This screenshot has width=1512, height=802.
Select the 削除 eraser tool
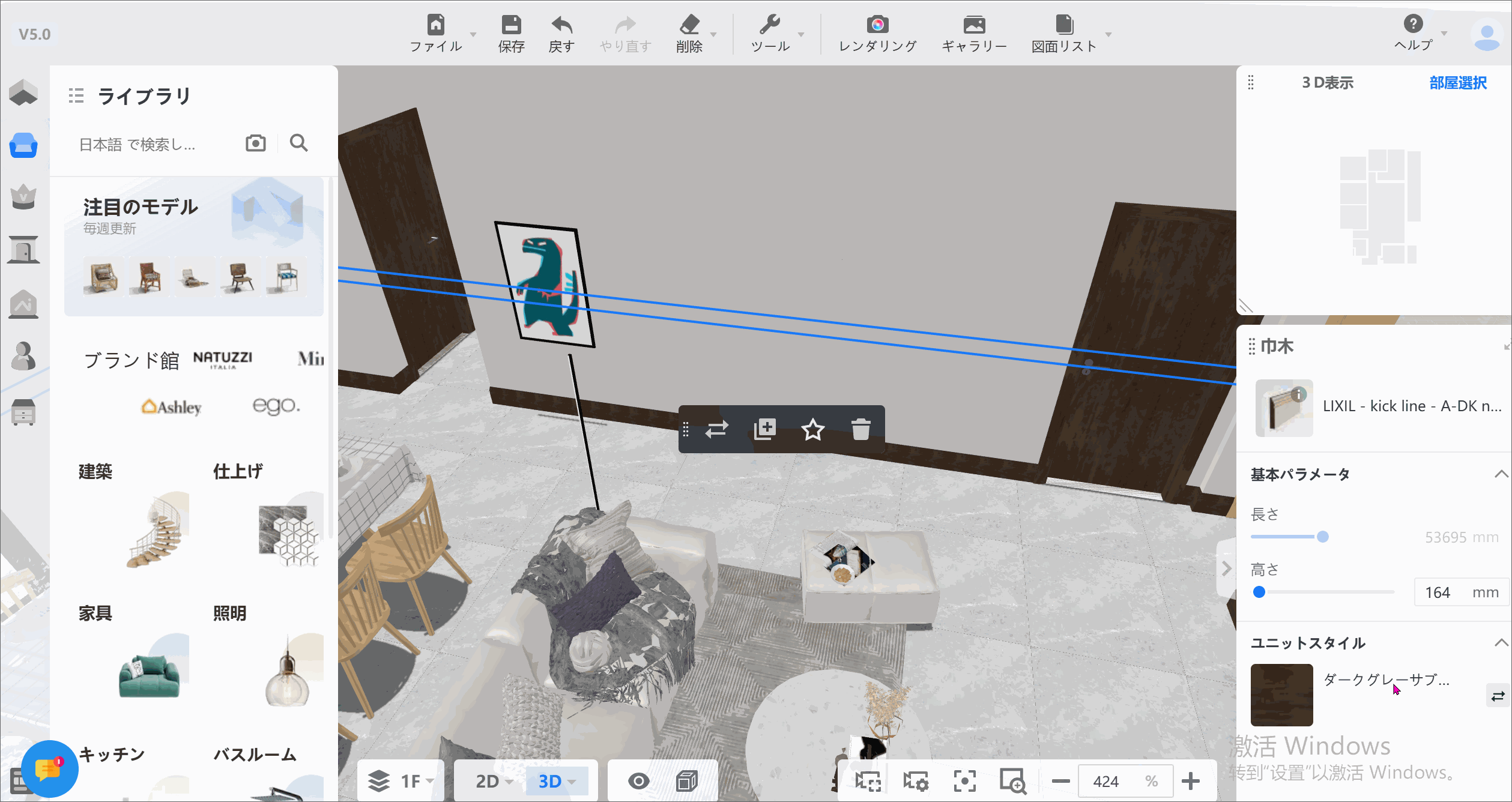(689, 34)
